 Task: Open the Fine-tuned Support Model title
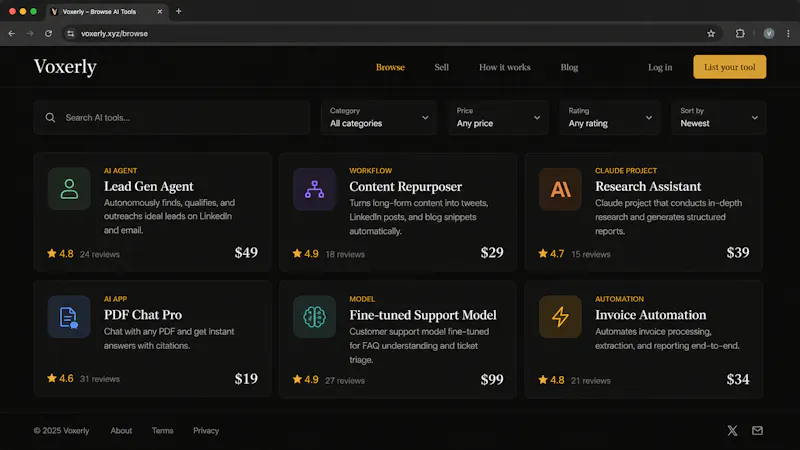click(x=422, y=315)
